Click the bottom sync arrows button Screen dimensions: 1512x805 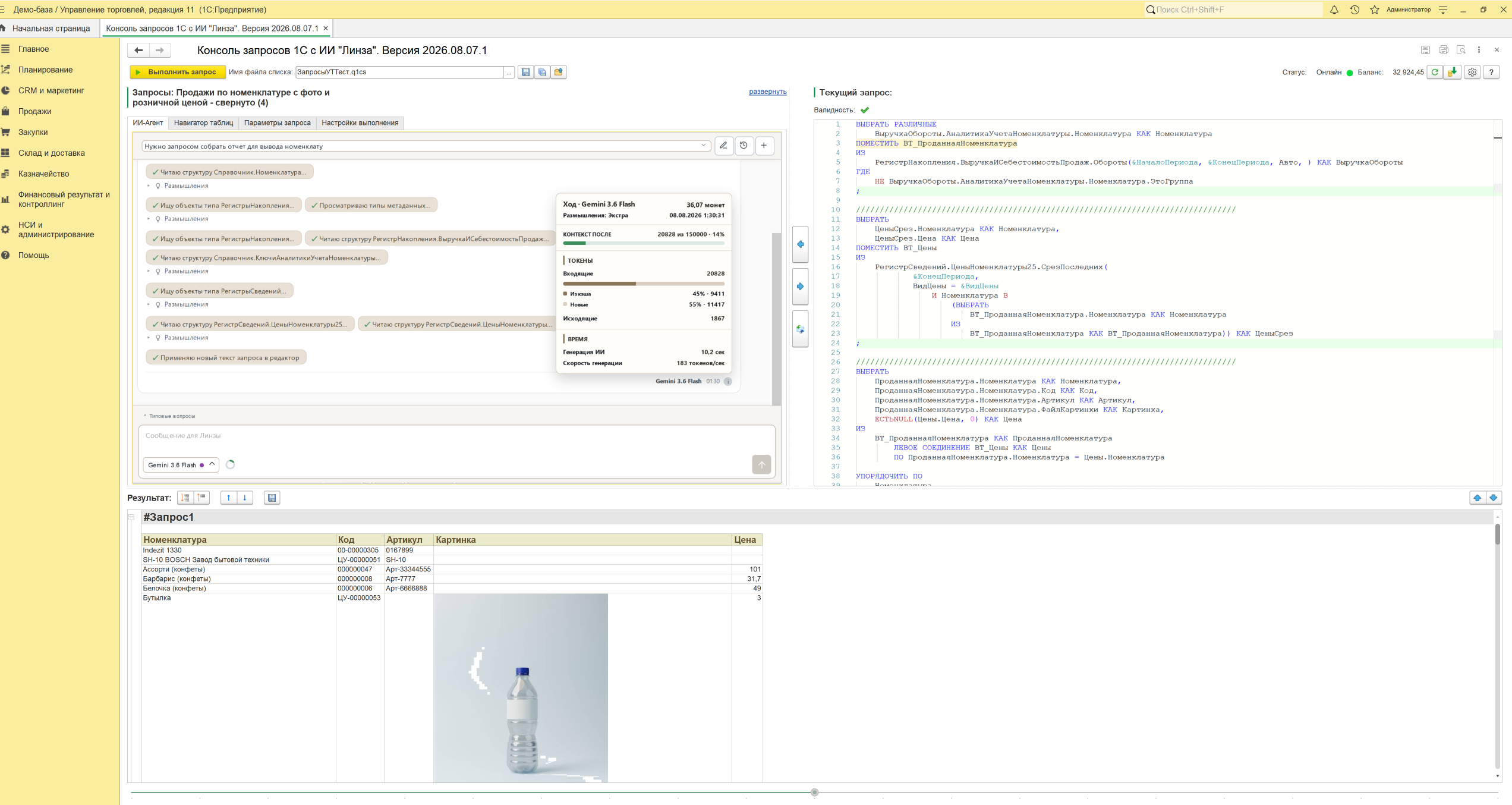800,329
